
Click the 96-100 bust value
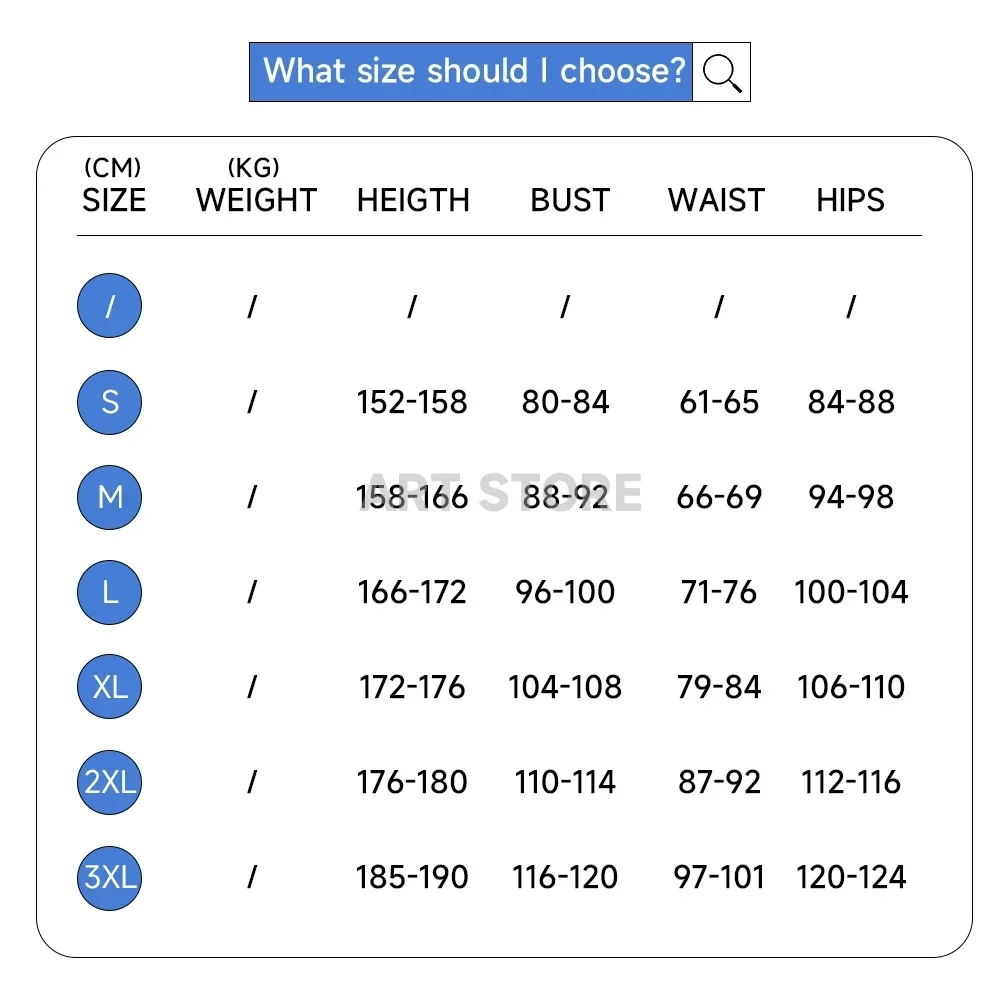[565, 592]
